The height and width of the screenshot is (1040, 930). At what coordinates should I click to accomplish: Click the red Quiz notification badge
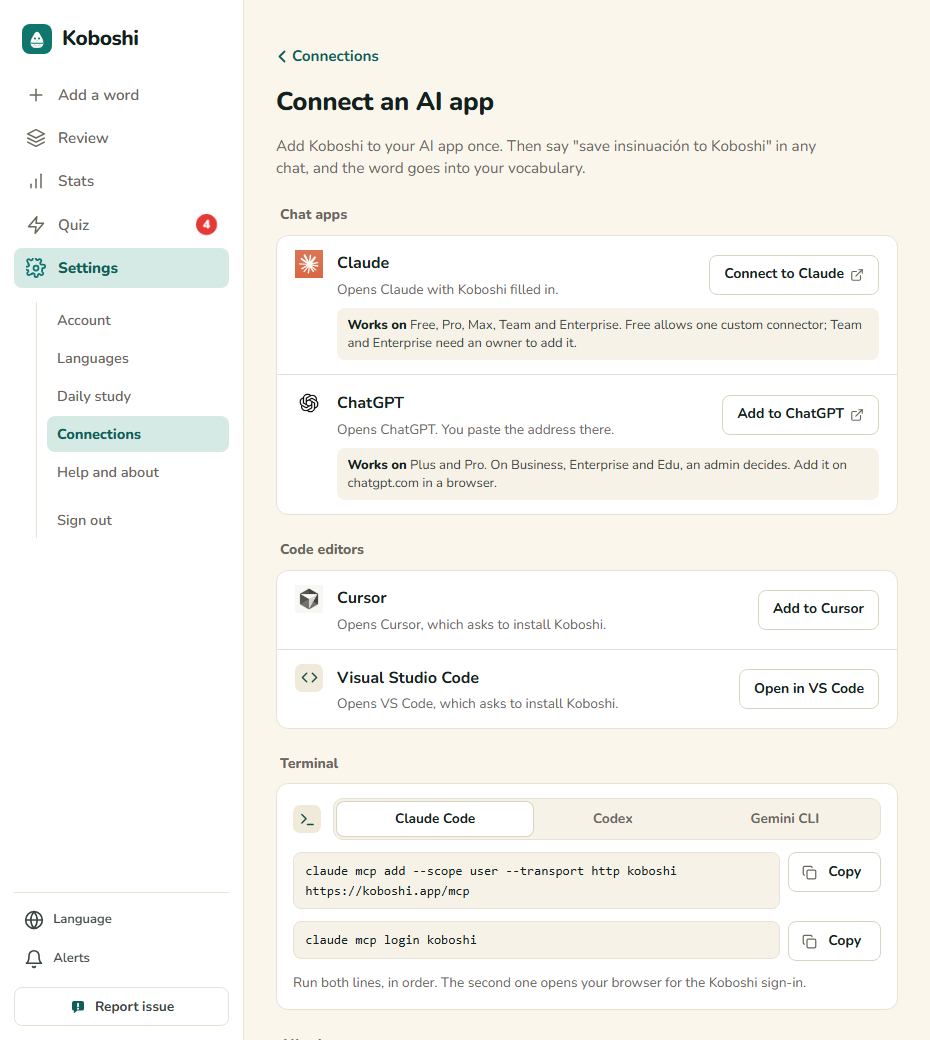point(206,225)
